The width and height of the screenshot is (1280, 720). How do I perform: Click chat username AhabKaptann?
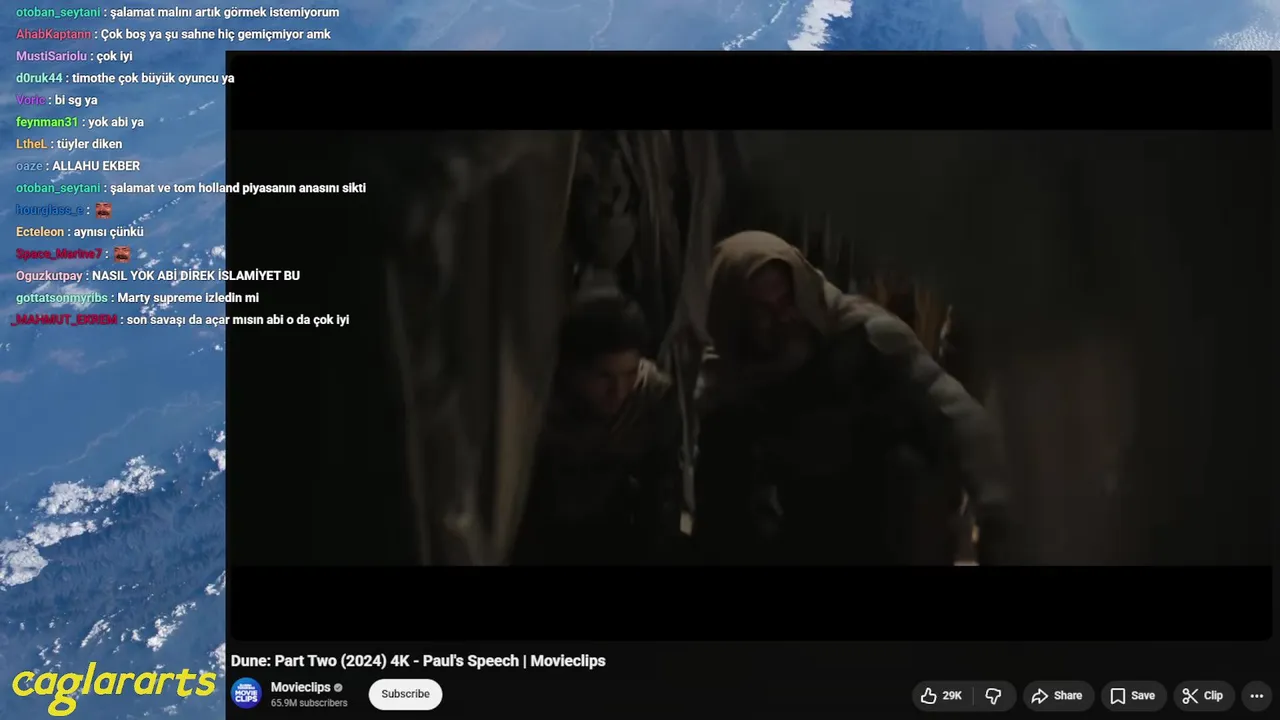[53, 34]
